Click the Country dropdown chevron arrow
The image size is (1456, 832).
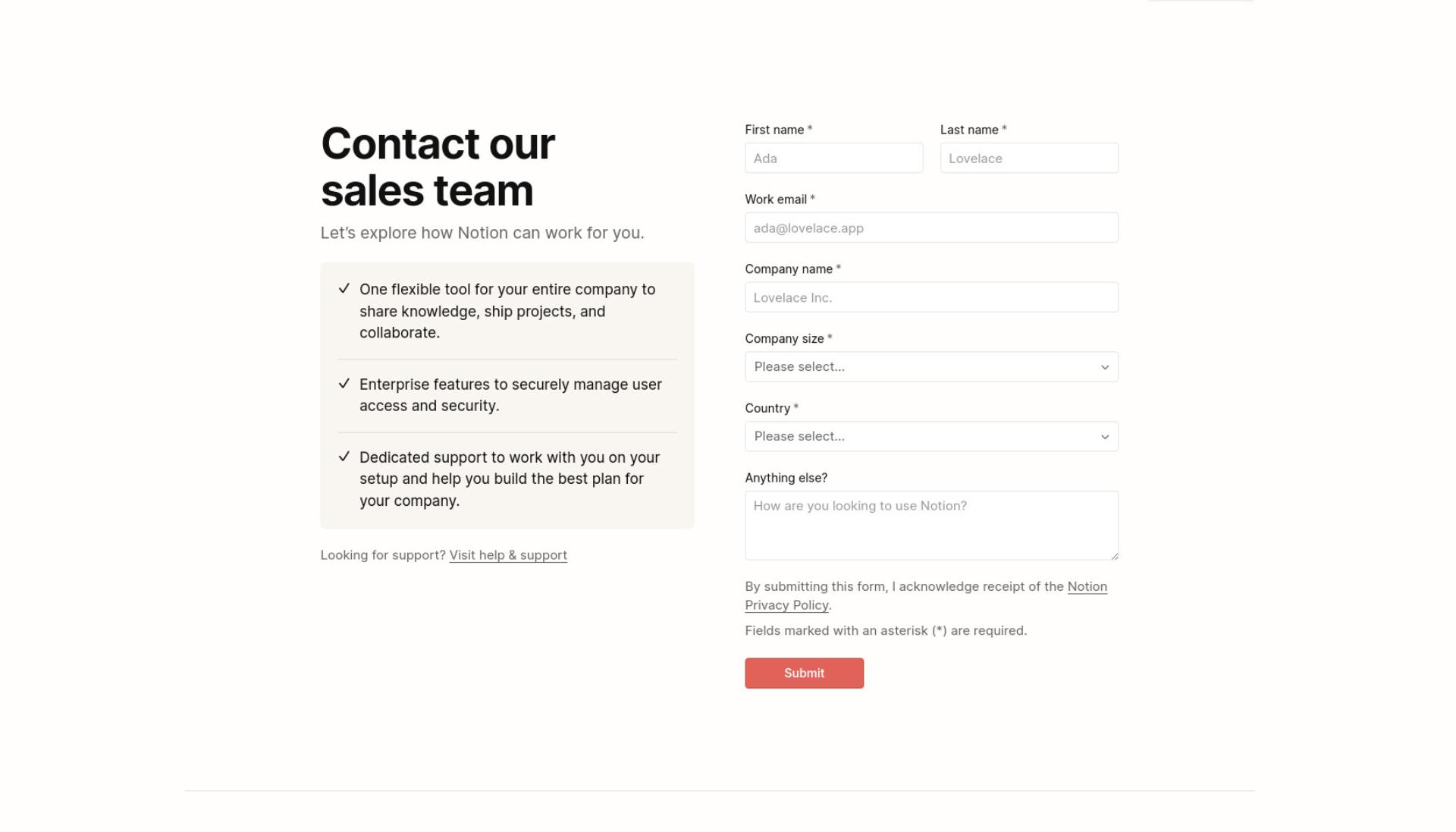(1105, 437)
